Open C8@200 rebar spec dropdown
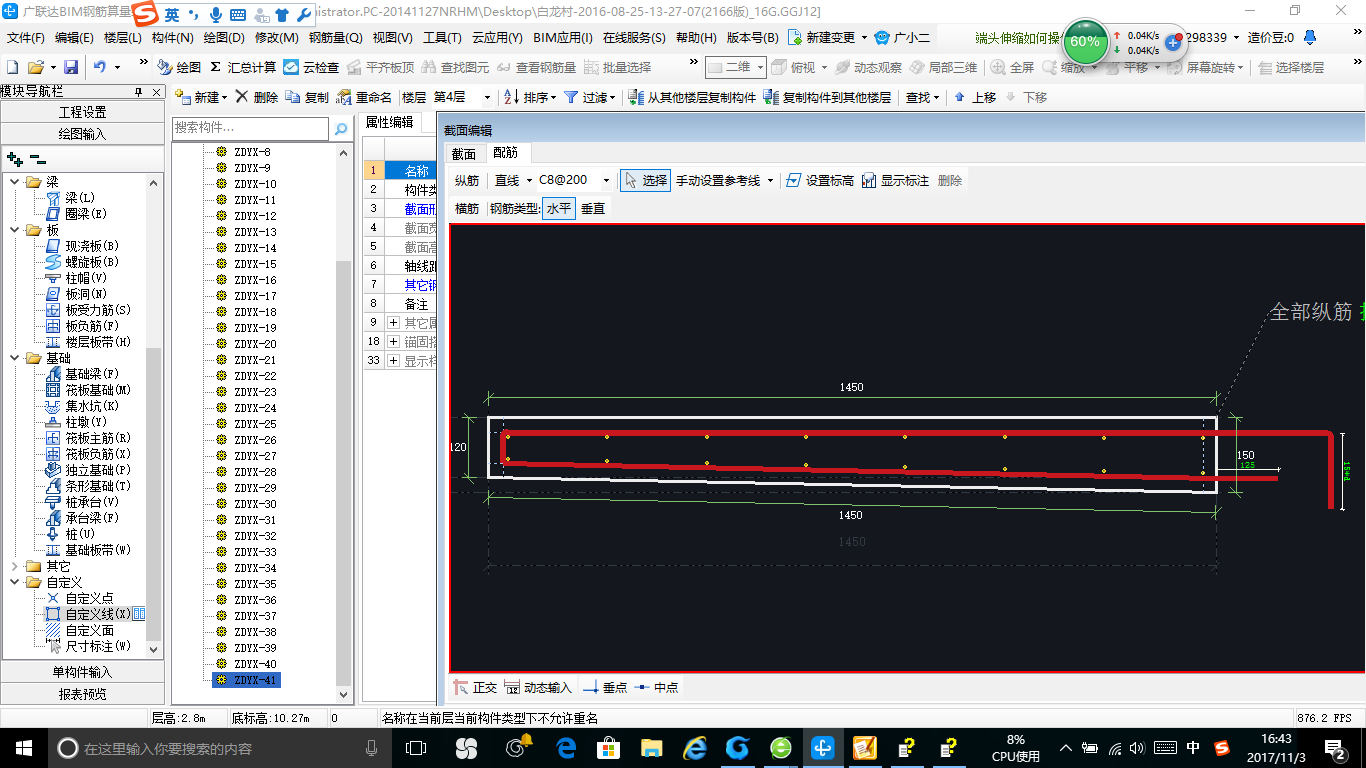Screen dimensions: 1366x768 606,181
